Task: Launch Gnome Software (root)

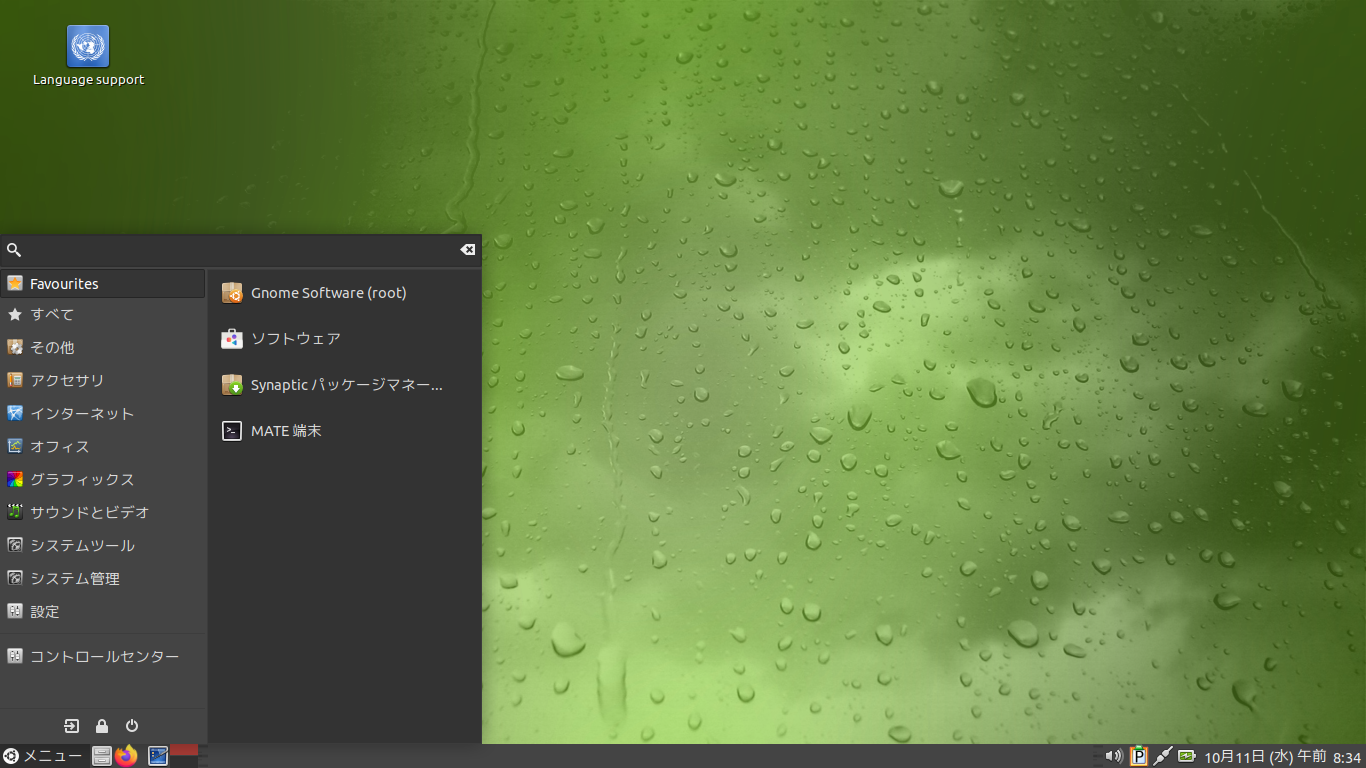Action: [x=344, y=293]
